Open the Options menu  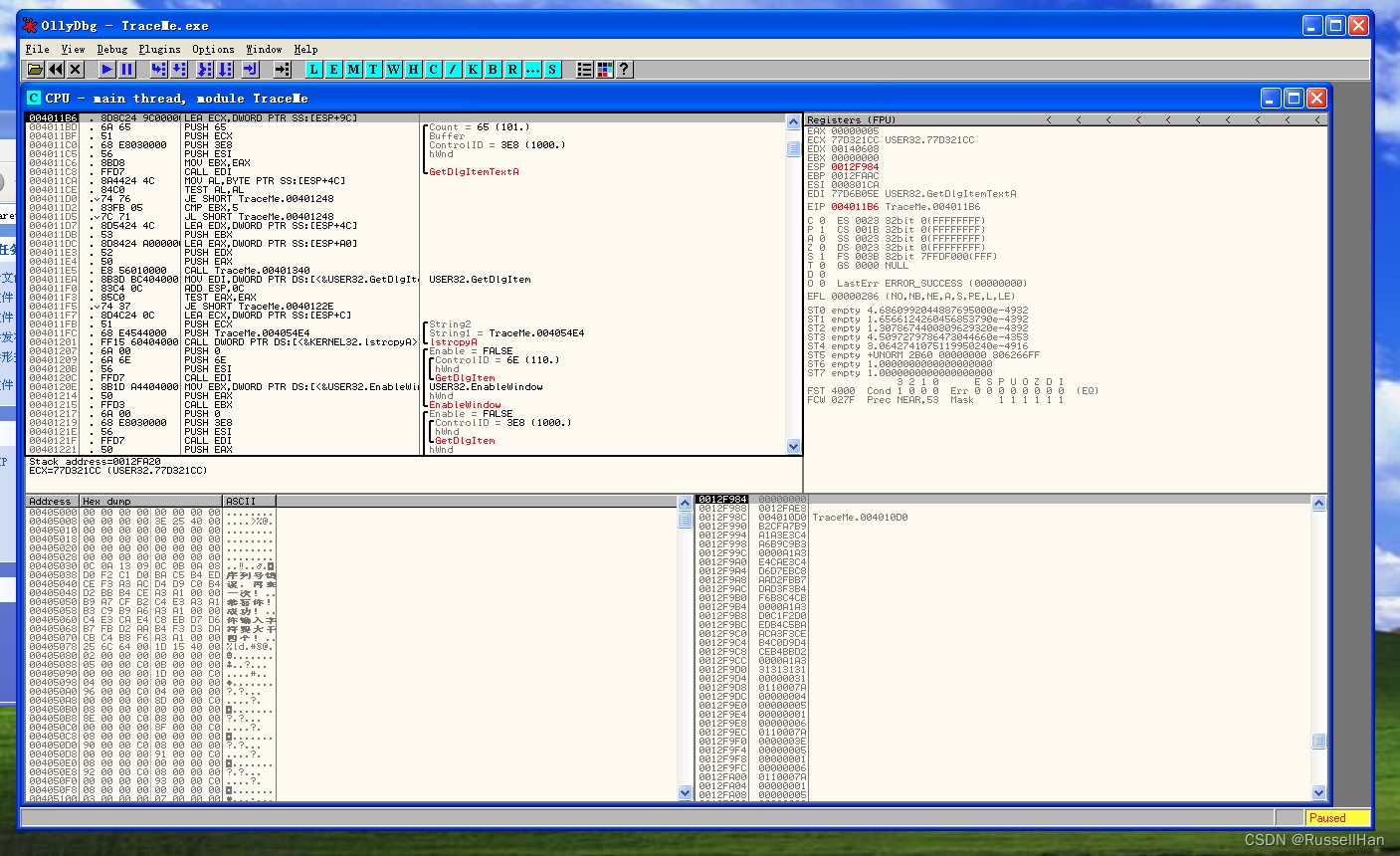[x=214, y=49]
